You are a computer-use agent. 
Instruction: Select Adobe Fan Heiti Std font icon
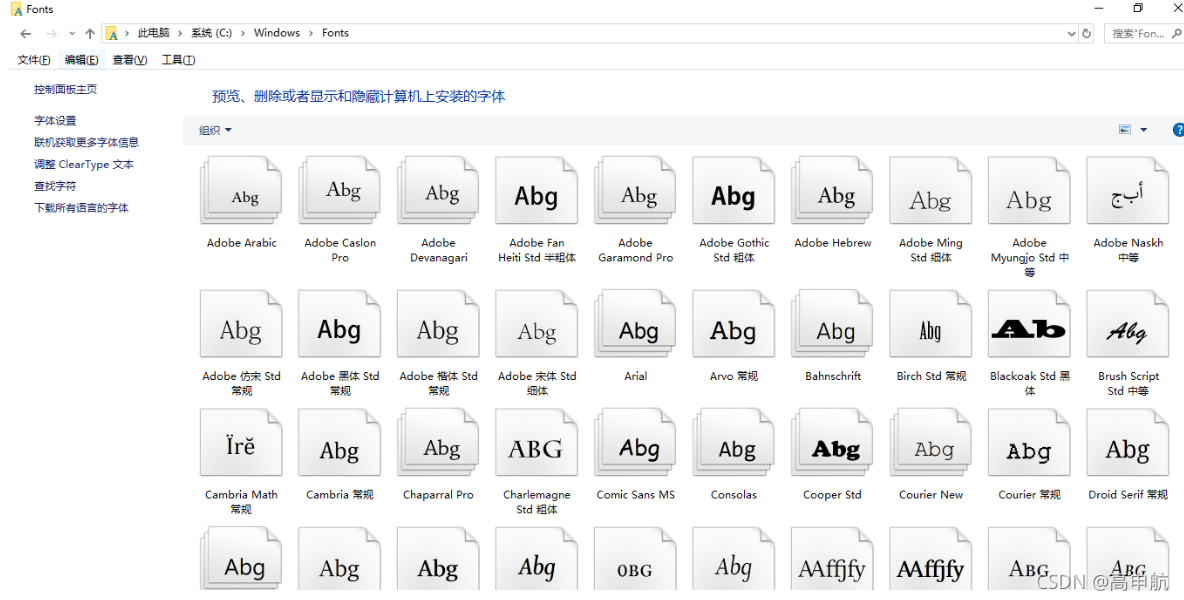click(x=537, y=191)
